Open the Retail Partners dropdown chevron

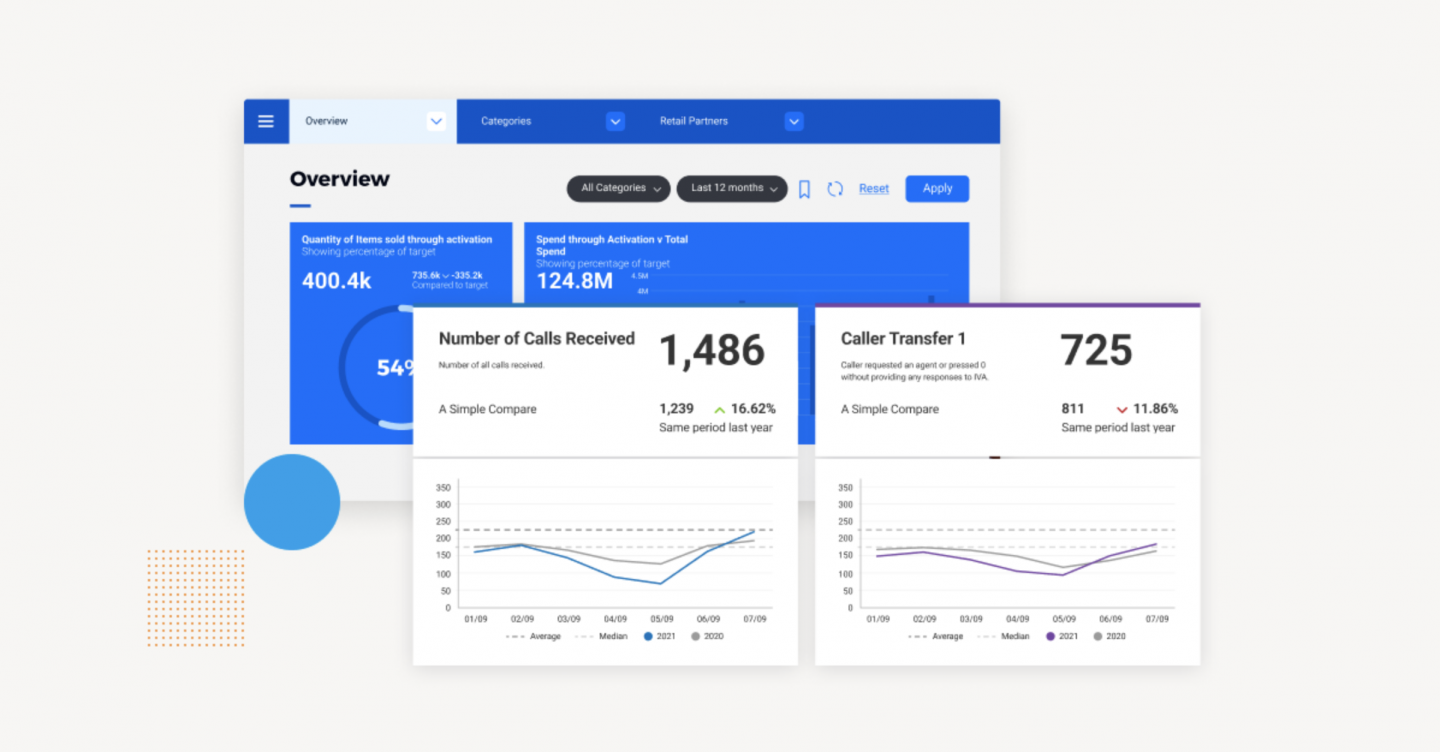click(794, 121)
